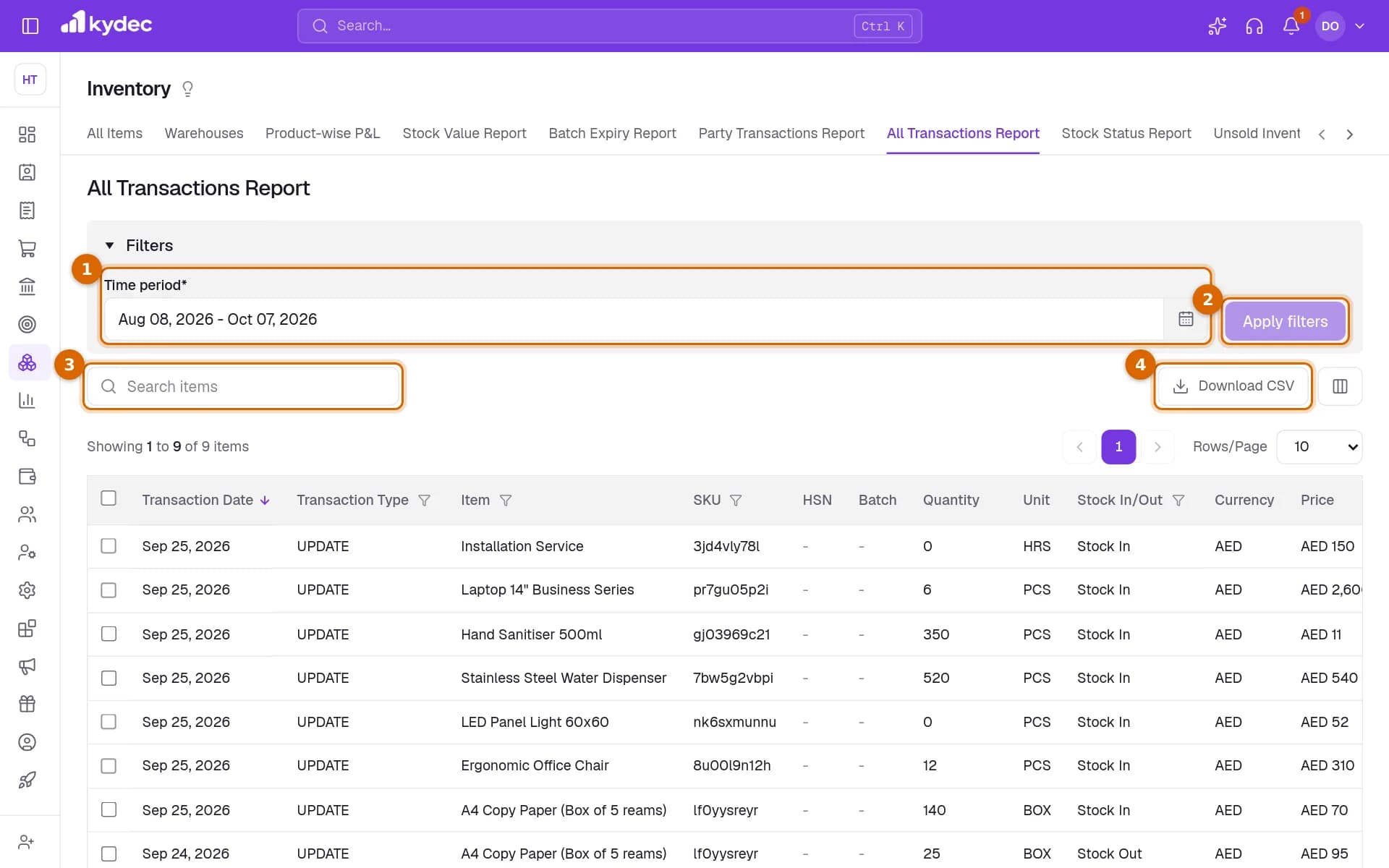Go to page 1 of results
Image resolution: width=1389 pixels, height=868 pixels.
(x=1118, y=447)
